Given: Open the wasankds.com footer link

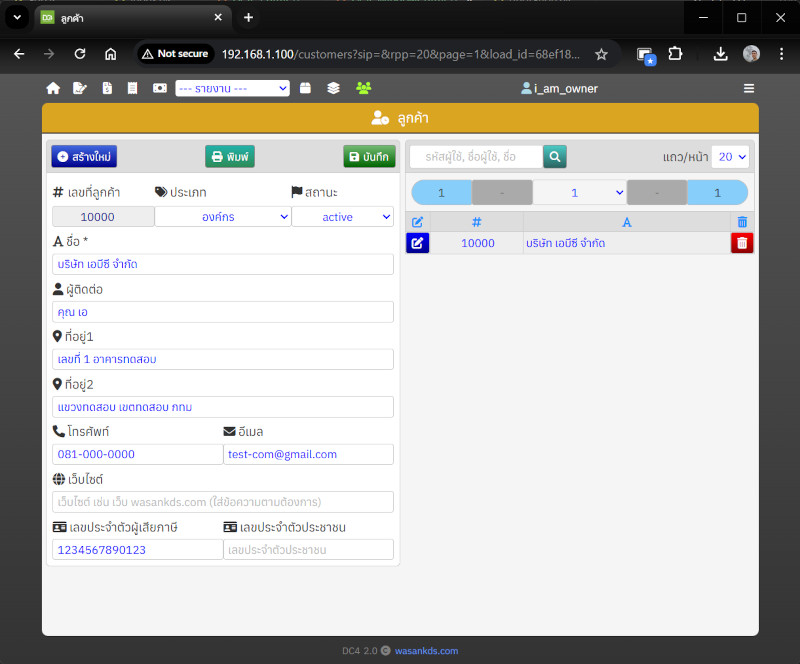Looking at the screenshot, I should (426, 651).
